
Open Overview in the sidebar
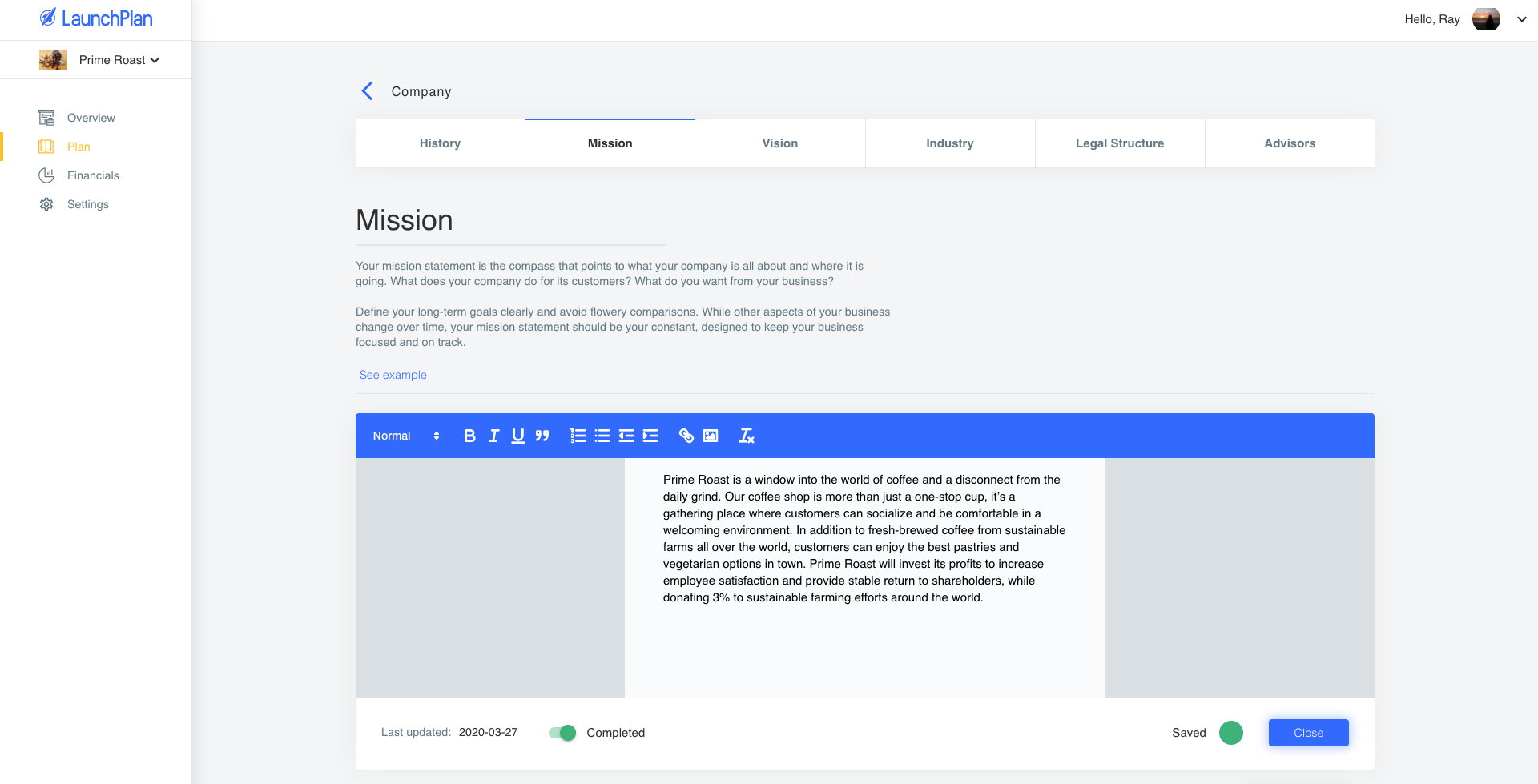(91, 118)
